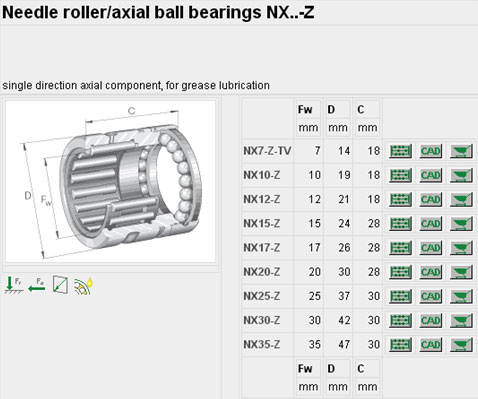This screenshot has height=399, width=478.
Task: Download CAD for NX17-Z bearing
Action: click(x=431, y=248)
